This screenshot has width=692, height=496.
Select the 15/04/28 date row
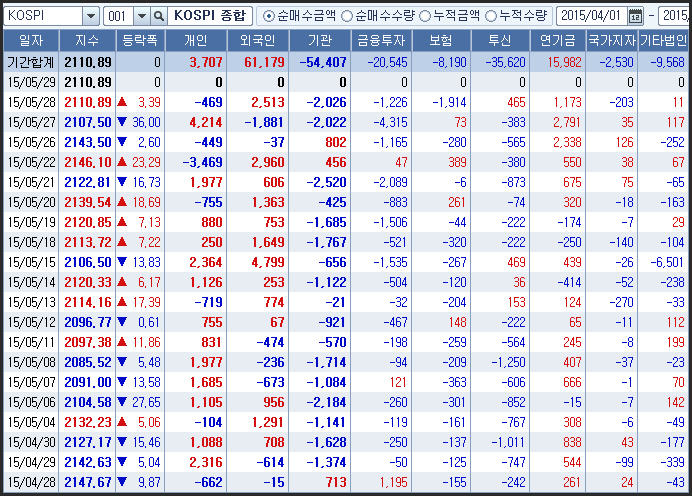[x=346, y=482]
